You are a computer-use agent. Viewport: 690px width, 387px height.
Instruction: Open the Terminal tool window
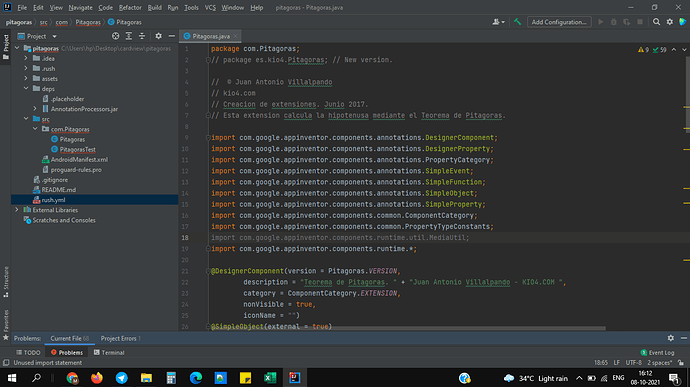pos(109,352)
